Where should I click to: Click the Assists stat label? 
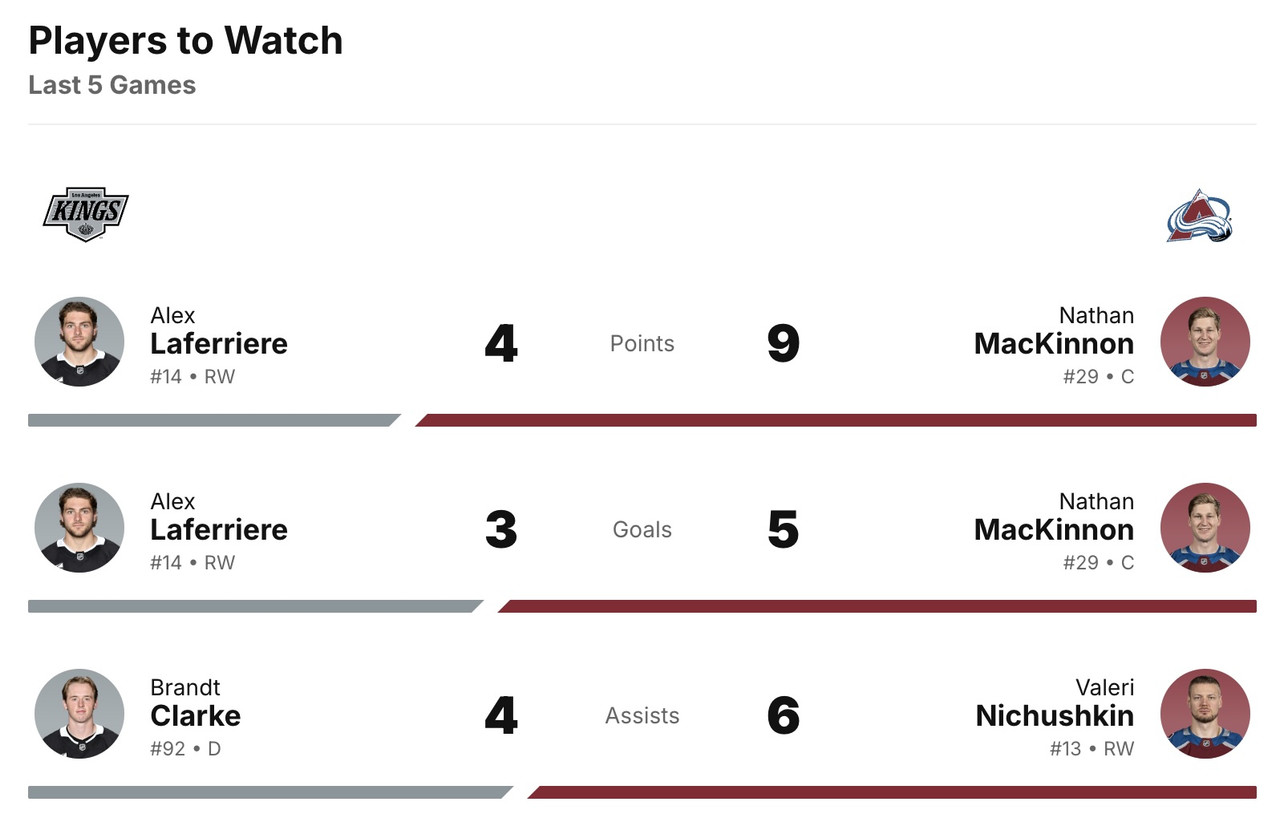coord(642,715)
